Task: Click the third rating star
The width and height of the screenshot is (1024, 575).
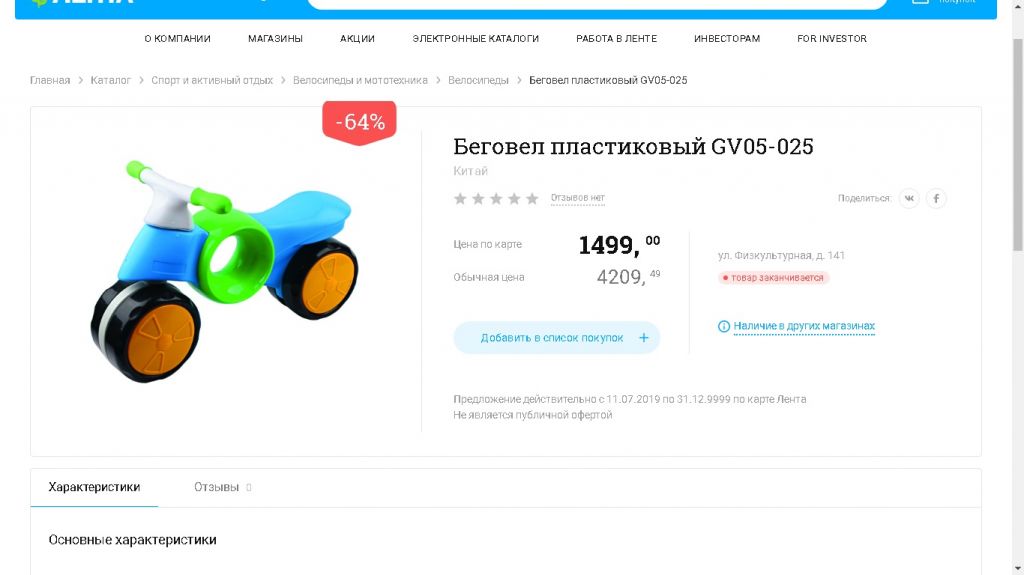Action: [496, 198]
